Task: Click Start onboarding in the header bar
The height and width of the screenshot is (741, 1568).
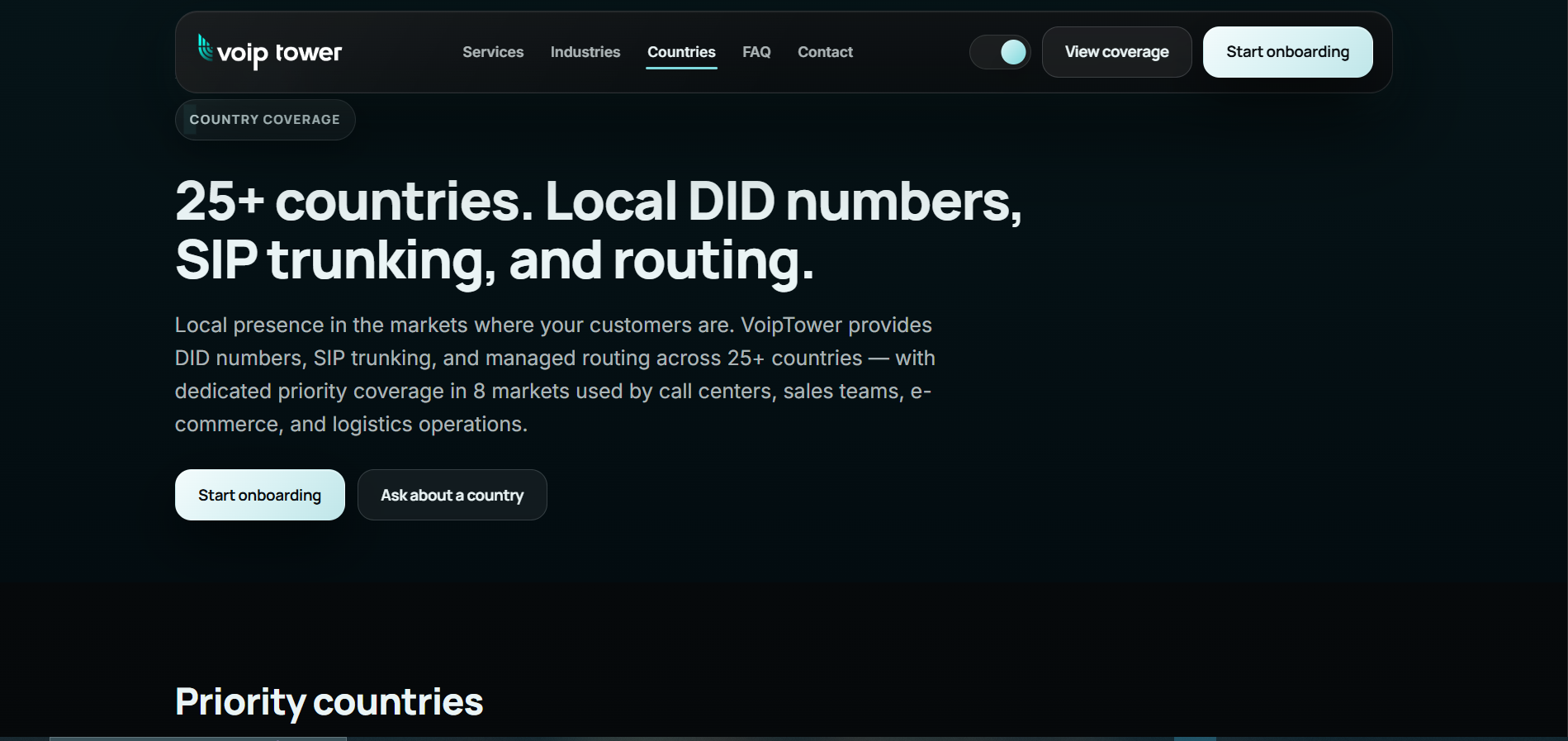Action: point(1287,52)
